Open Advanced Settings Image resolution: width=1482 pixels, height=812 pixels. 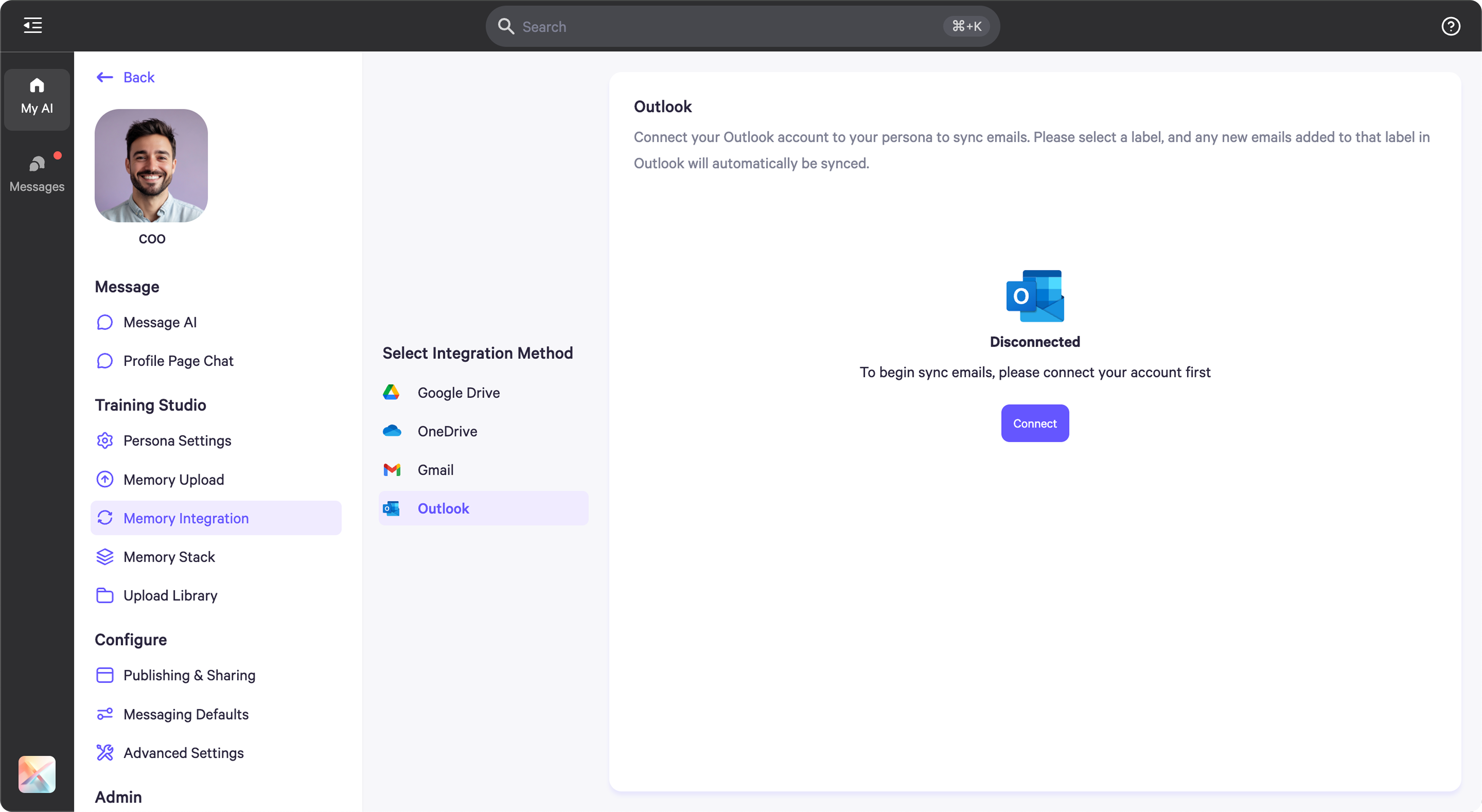point(184,752)
